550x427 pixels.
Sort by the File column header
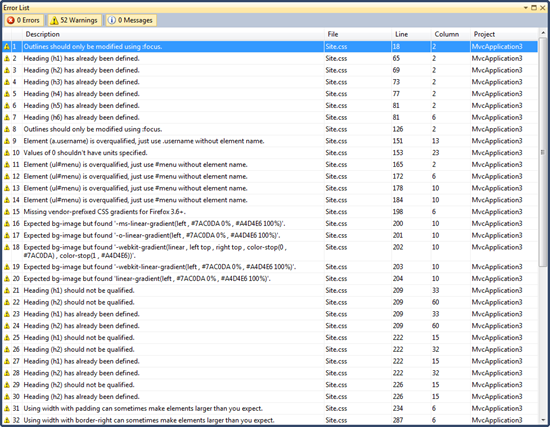tap(358, 34)
